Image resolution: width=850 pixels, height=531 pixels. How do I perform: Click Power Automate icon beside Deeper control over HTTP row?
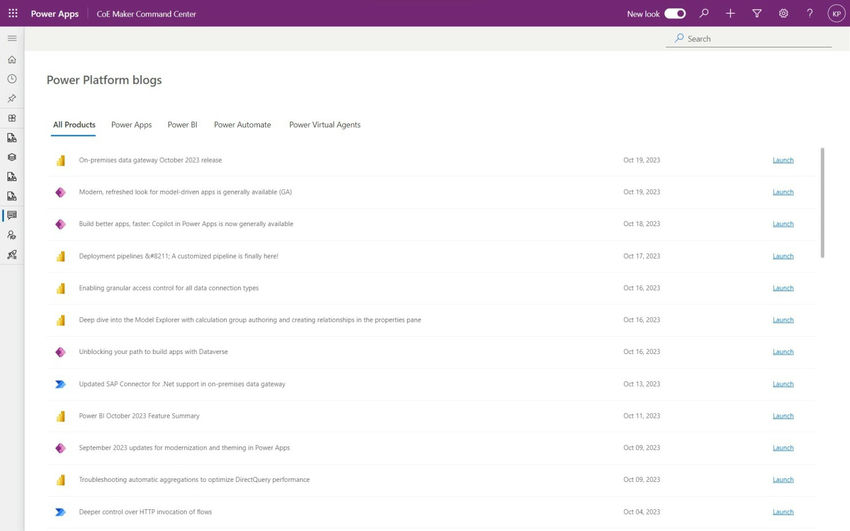(x=61, y=512)
